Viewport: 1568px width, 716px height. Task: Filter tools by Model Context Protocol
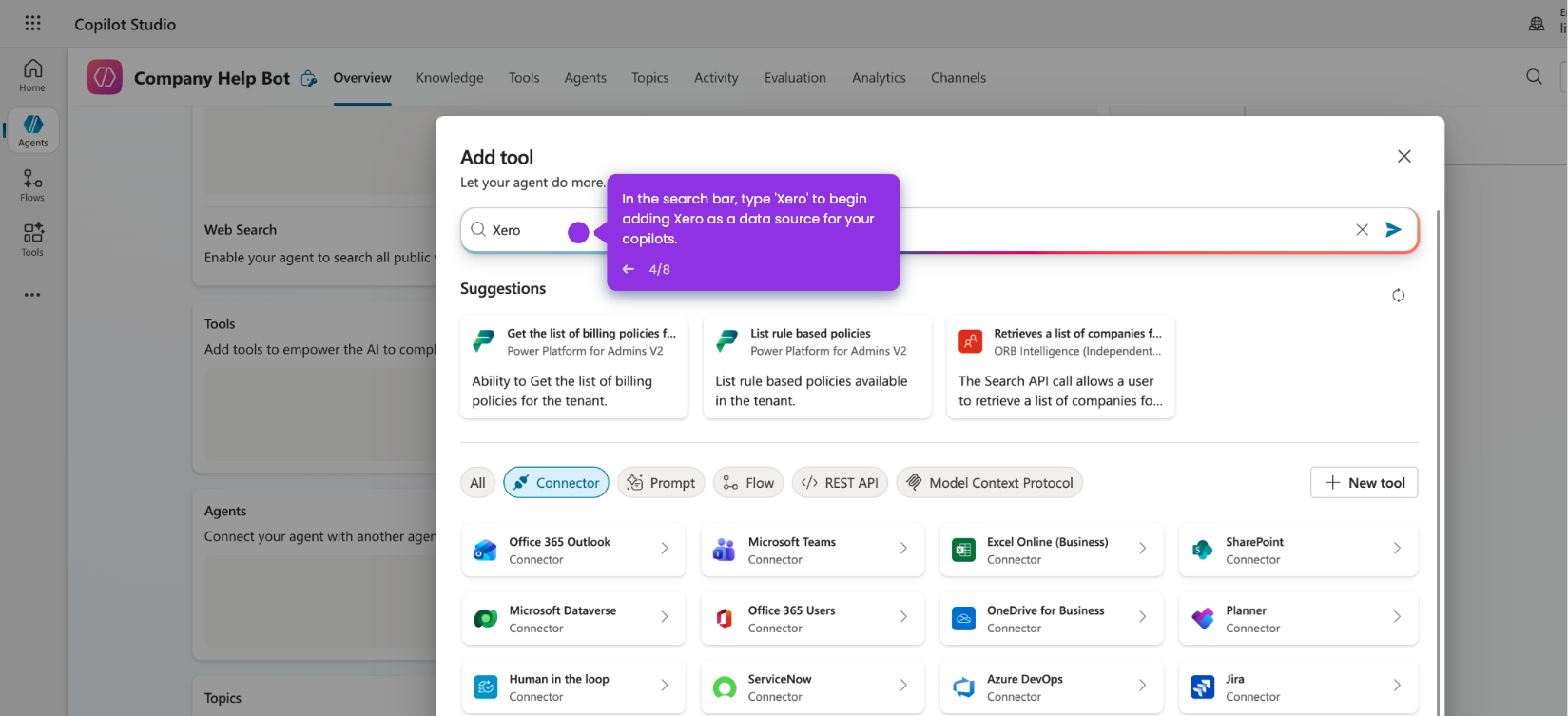click(989, 483)
